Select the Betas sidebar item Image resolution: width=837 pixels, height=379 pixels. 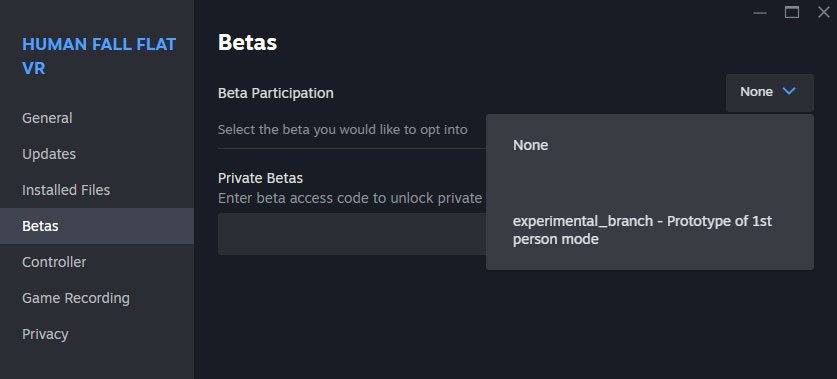point(97,226)
